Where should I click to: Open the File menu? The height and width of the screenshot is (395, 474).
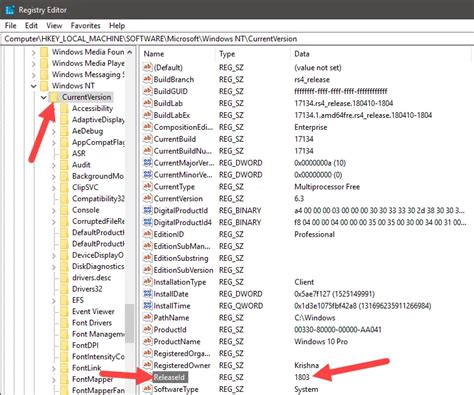pos(11,26)
